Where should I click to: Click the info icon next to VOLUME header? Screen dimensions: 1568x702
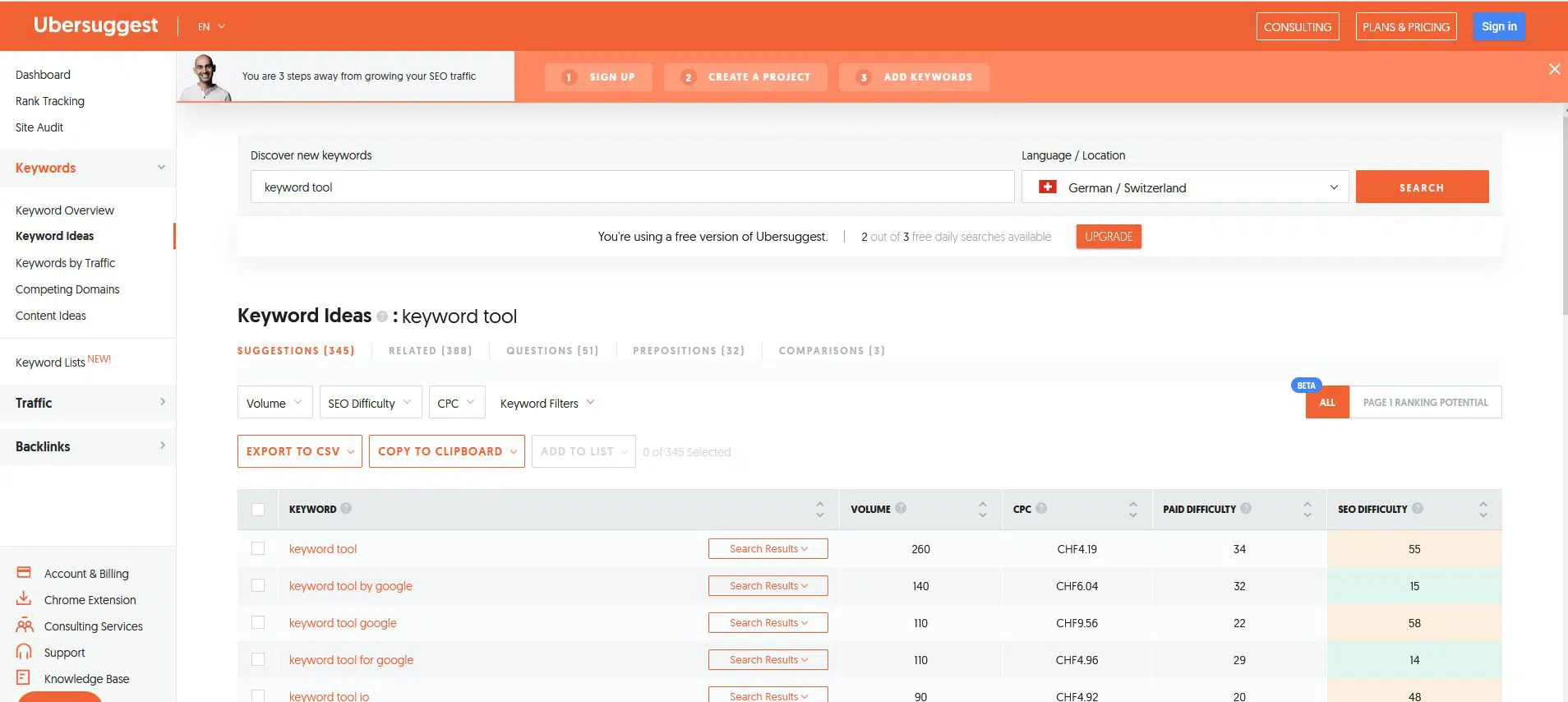(x=901, y=508)
